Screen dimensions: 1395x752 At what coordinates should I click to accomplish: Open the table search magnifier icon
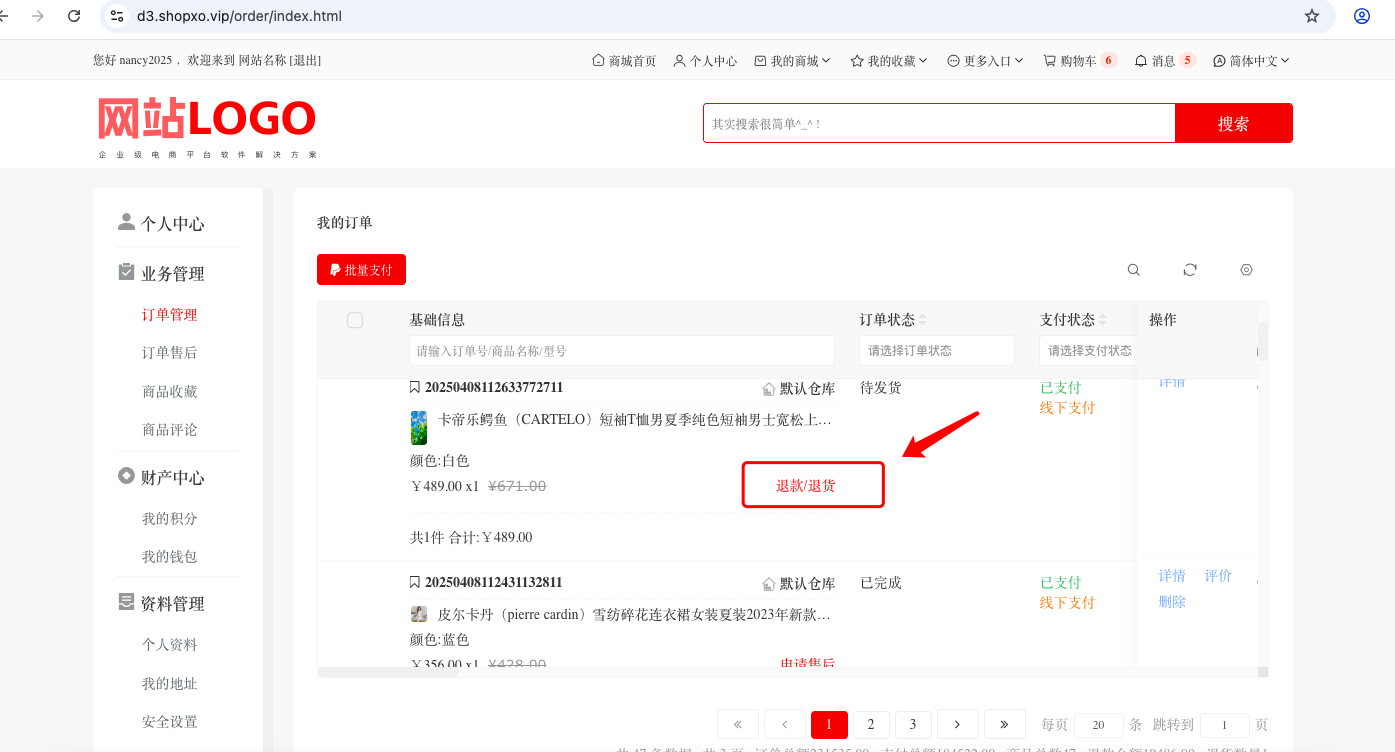1134,270
